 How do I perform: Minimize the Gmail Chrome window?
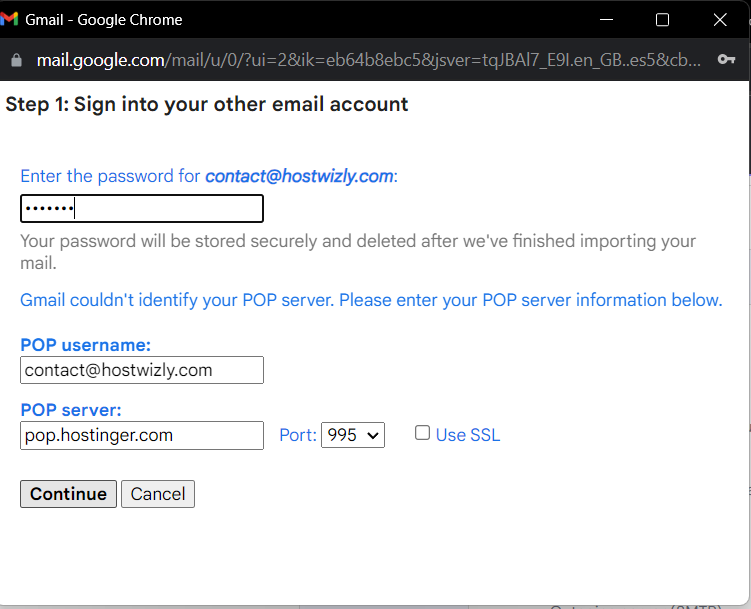pyautogui.click(x=604, y=19)
